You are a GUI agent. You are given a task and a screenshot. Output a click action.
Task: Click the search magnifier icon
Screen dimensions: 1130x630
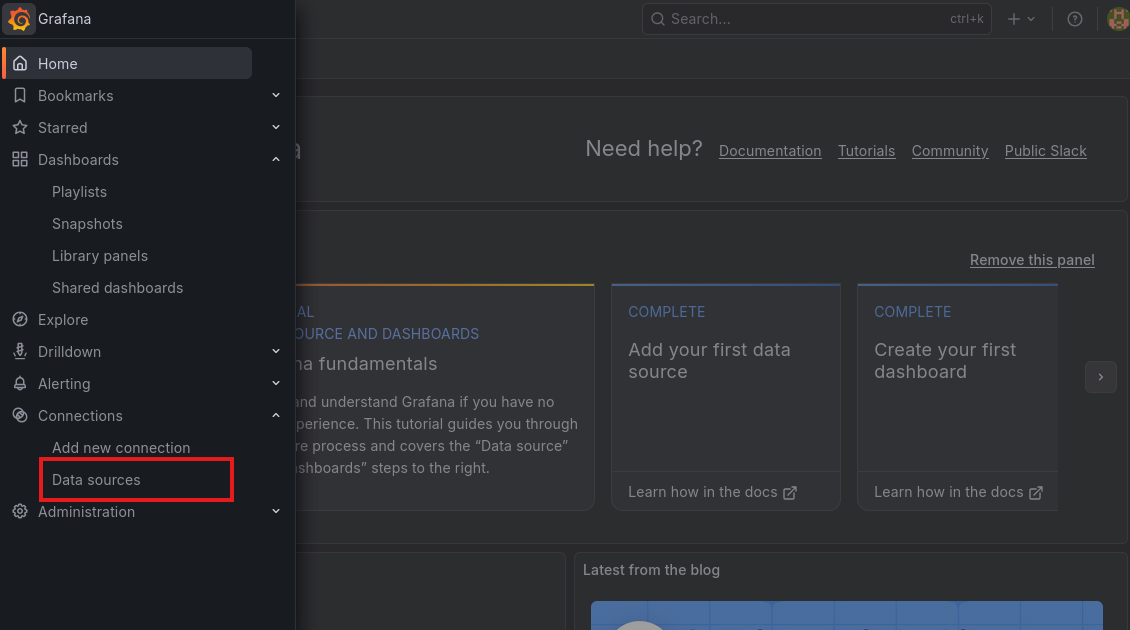657,19
